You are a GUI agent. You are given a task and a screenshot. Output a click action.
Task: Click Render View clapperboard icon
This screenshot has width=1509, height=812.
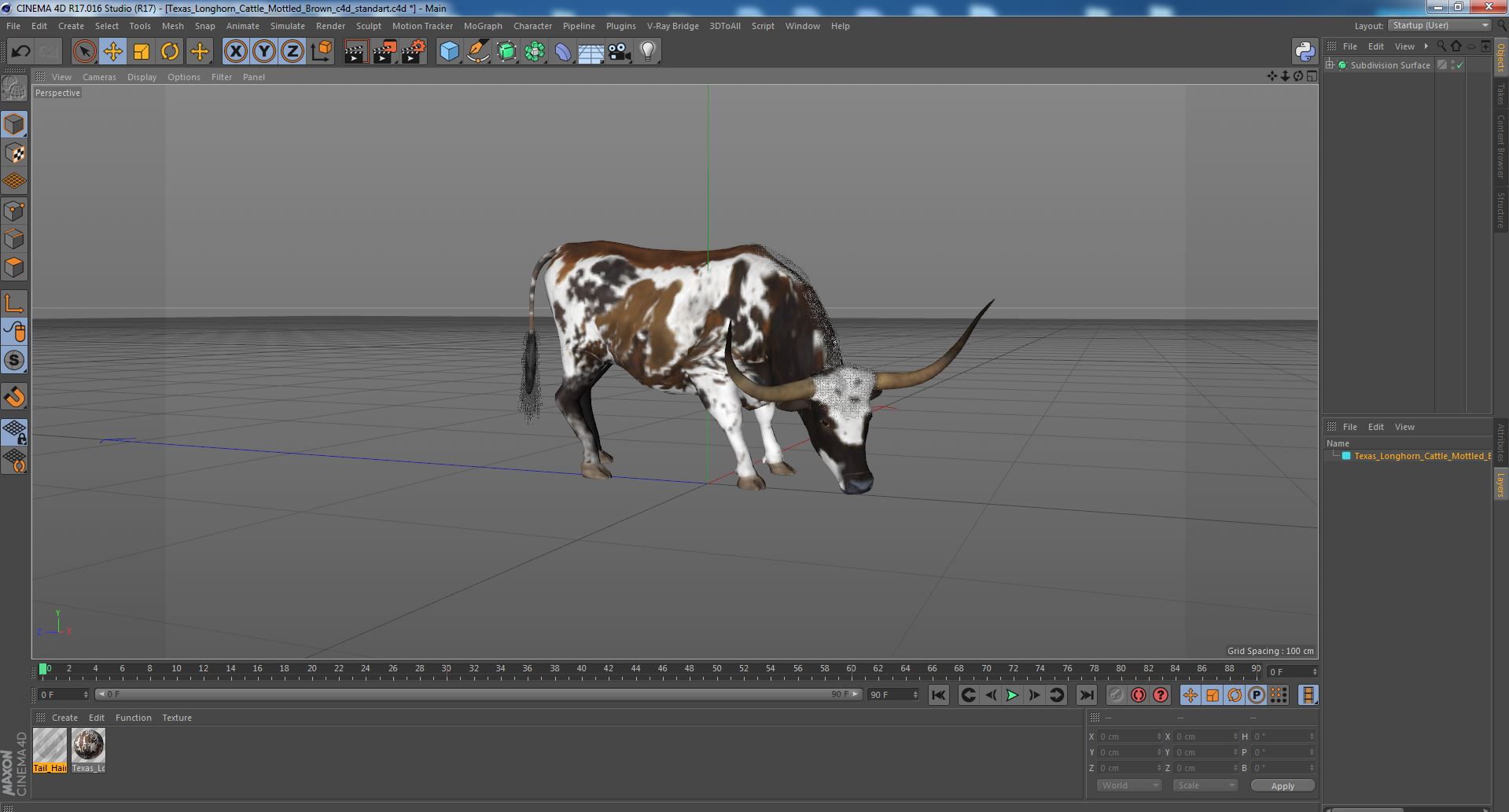(x=355, y=52)
